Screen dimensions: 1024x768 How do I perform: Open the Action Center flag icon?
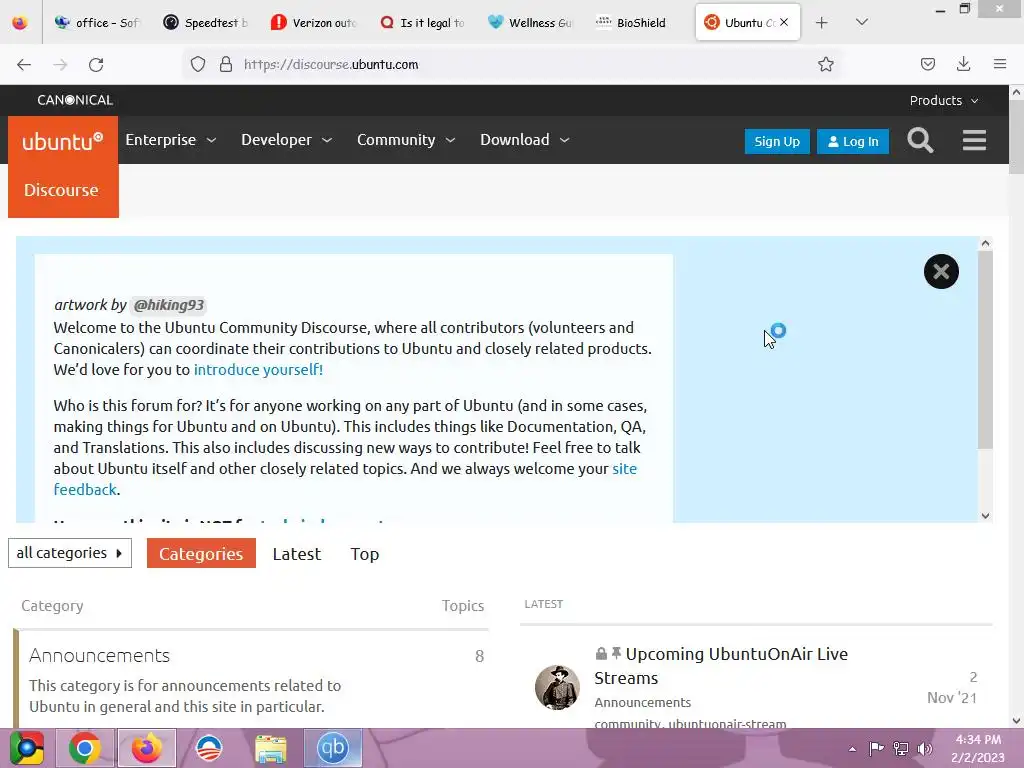point(876,748)
